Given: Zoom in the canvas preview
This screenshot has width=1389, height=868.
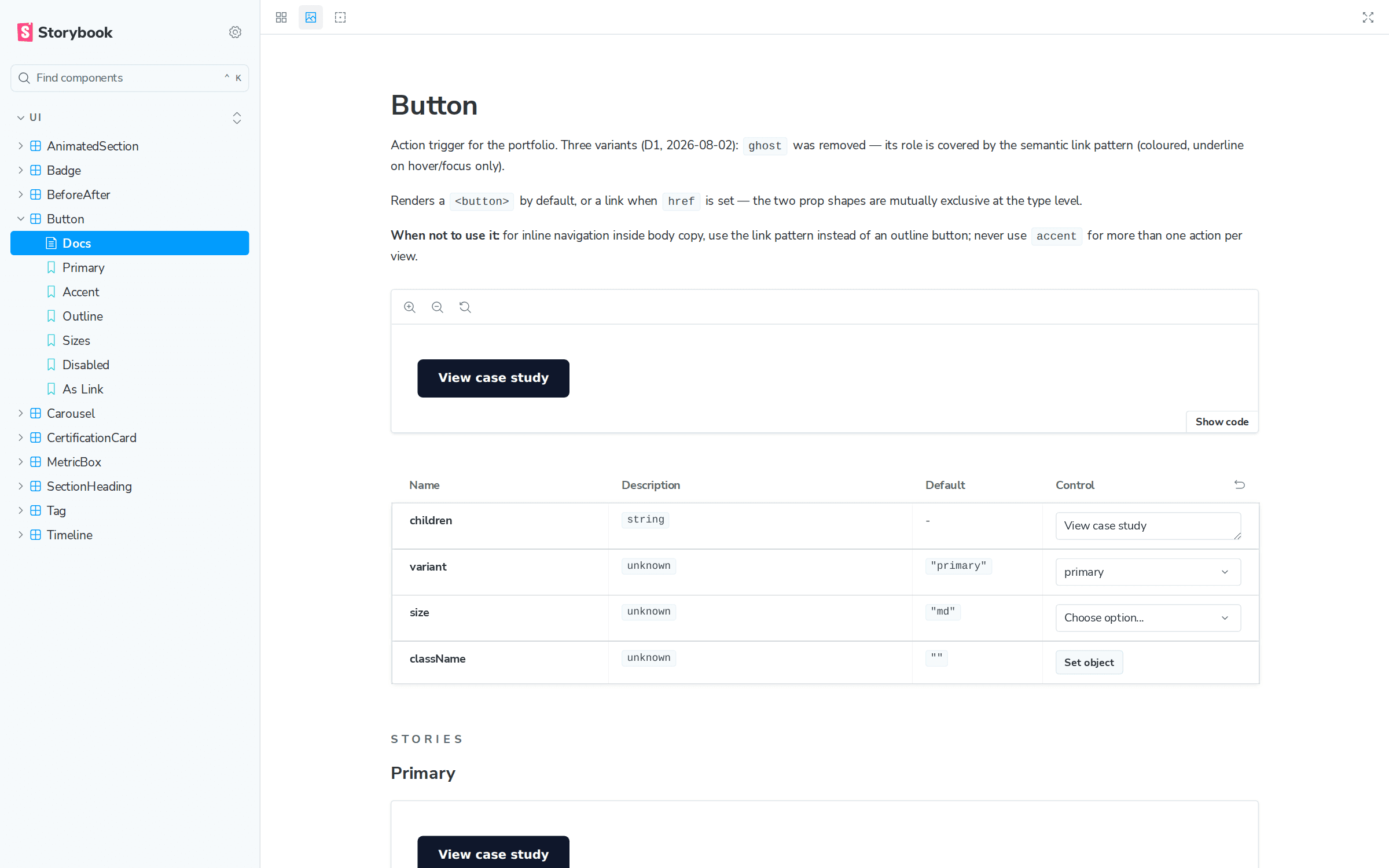Looking at the screenshot, I should (x=410, y=307).
